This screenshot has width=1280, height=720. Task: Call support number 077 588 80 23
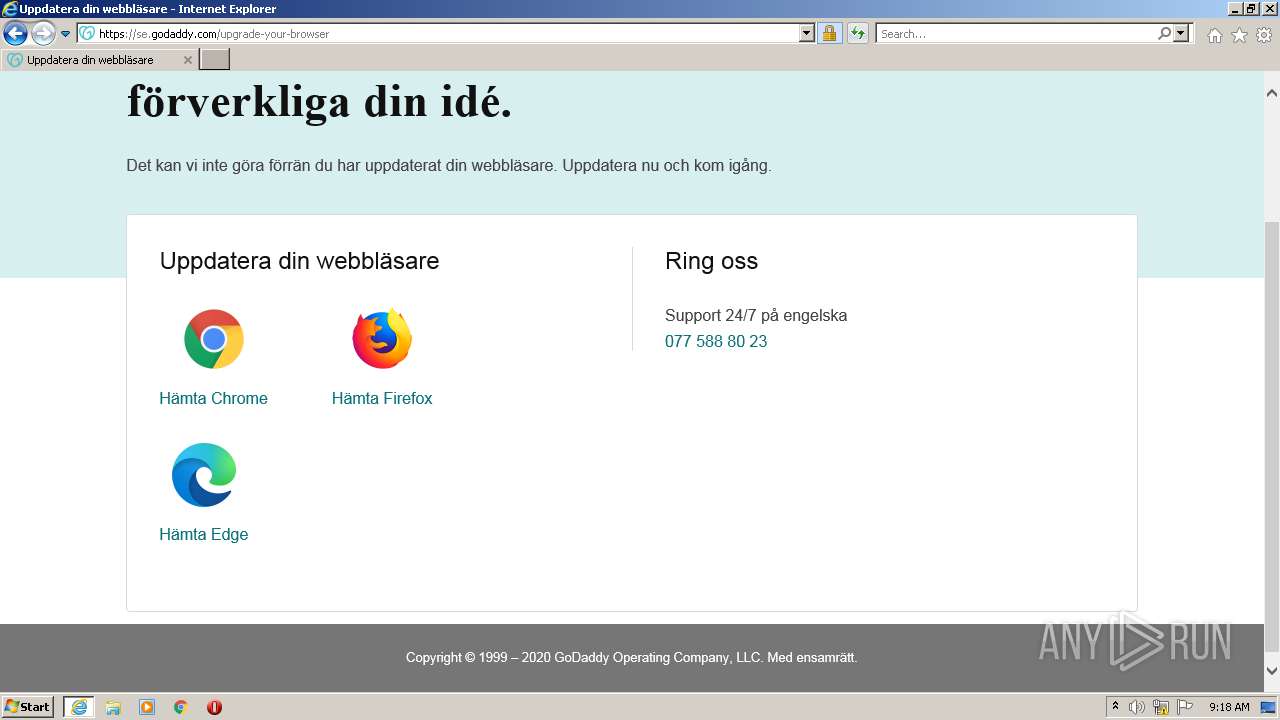tap(716, 341)
